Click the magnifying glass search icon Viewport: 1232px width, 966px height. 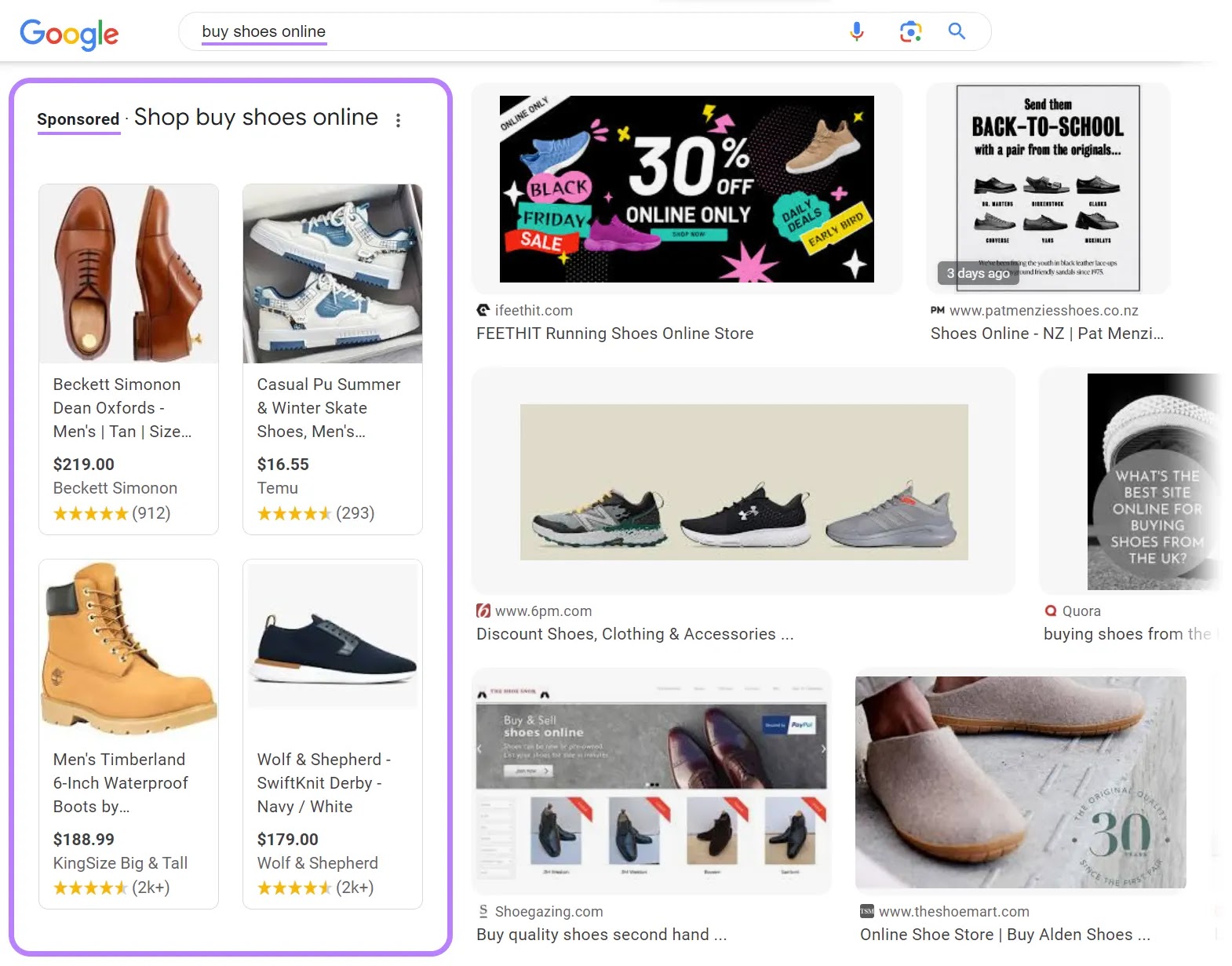tap(957, 31)
